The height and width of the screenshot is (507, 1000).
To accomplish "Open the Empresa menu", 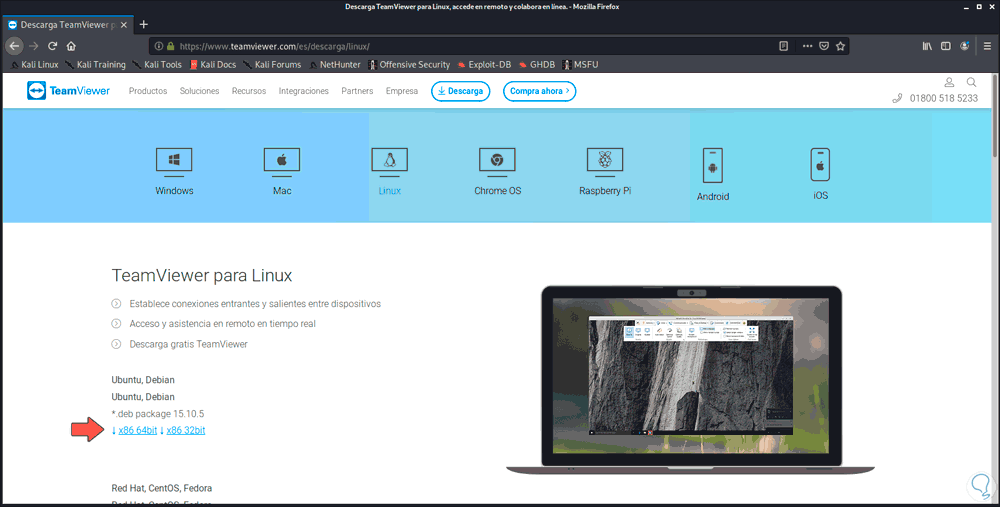I will (402, 91).
